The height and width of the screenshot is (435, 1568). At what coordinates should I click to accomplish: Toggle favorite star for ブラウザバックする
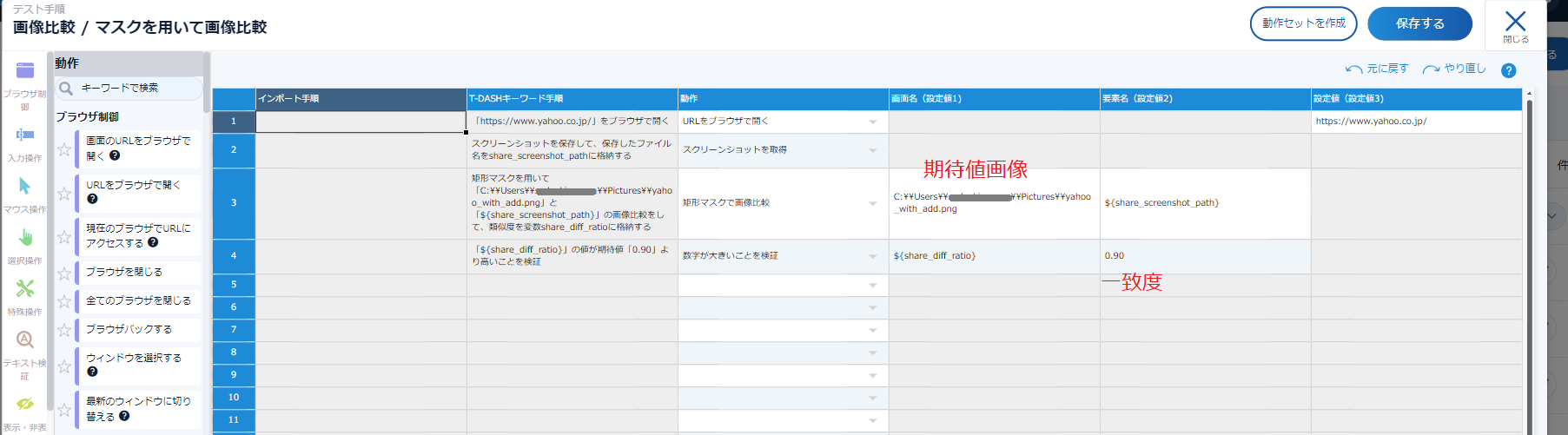[x=64, y=330]
